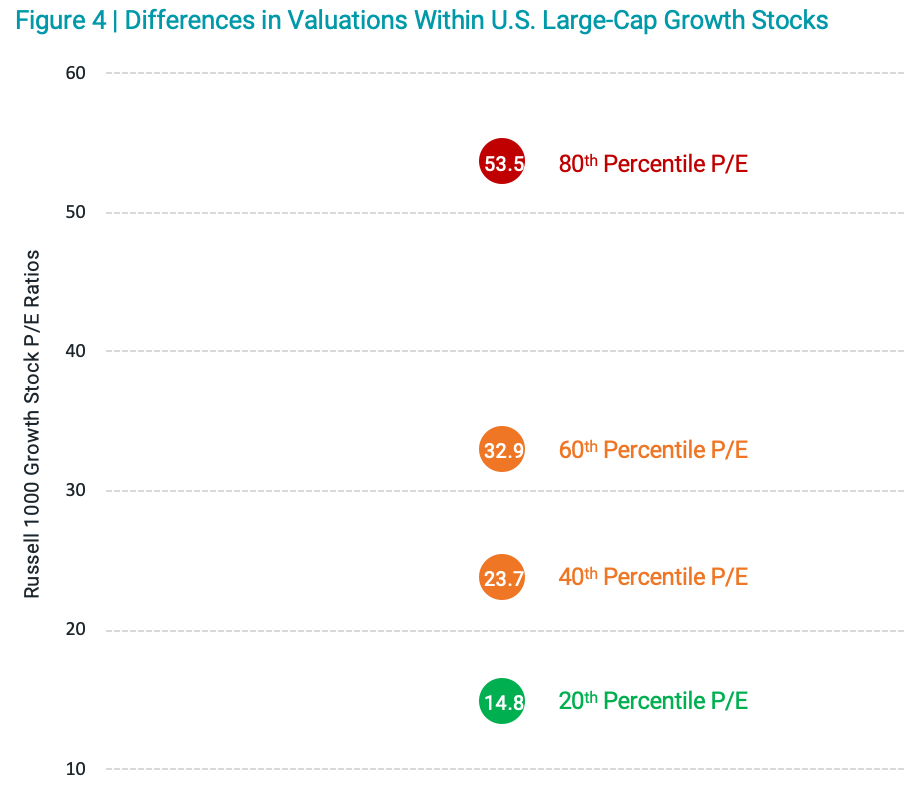Select the orange 32.9 data circle
Viewport: 914px width, 800px height.
[x=502, y=449]
